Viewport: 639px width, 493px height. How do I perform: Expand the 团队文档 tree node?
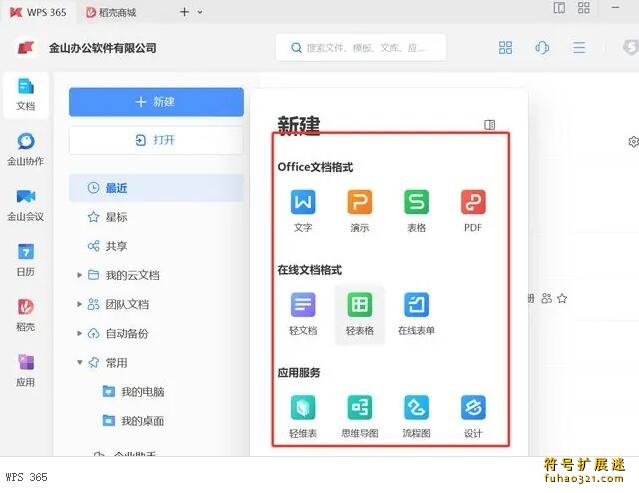(79, 304)
